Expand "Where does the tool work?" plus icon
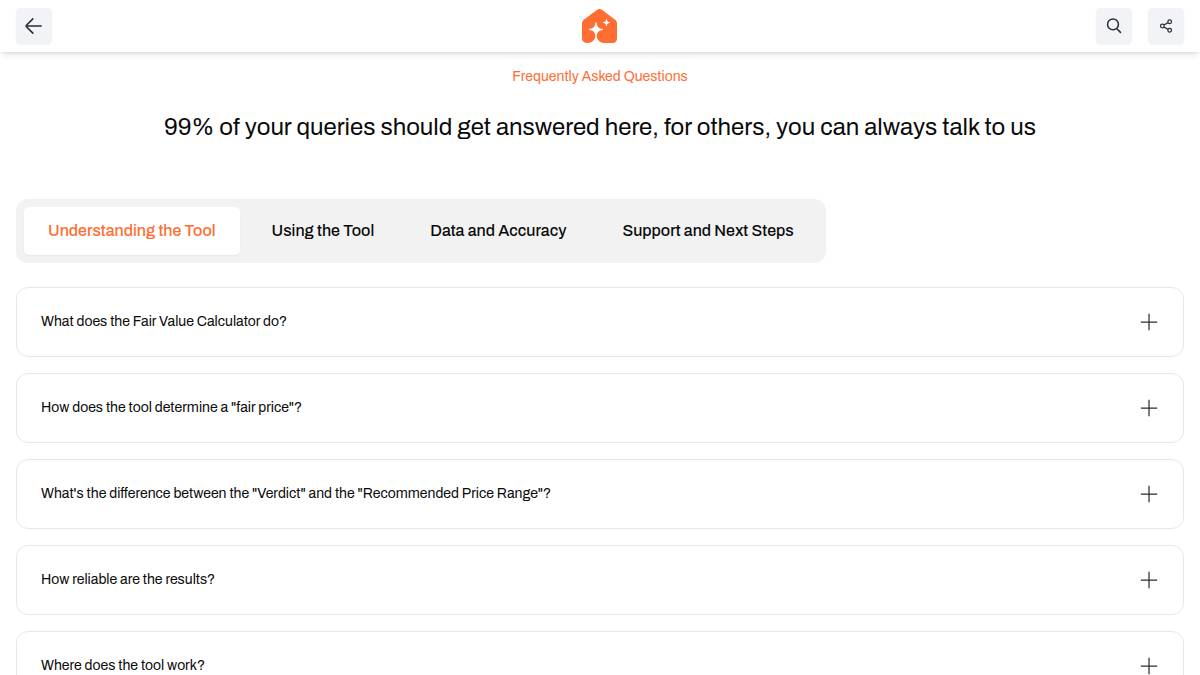 click(1148, 665)
